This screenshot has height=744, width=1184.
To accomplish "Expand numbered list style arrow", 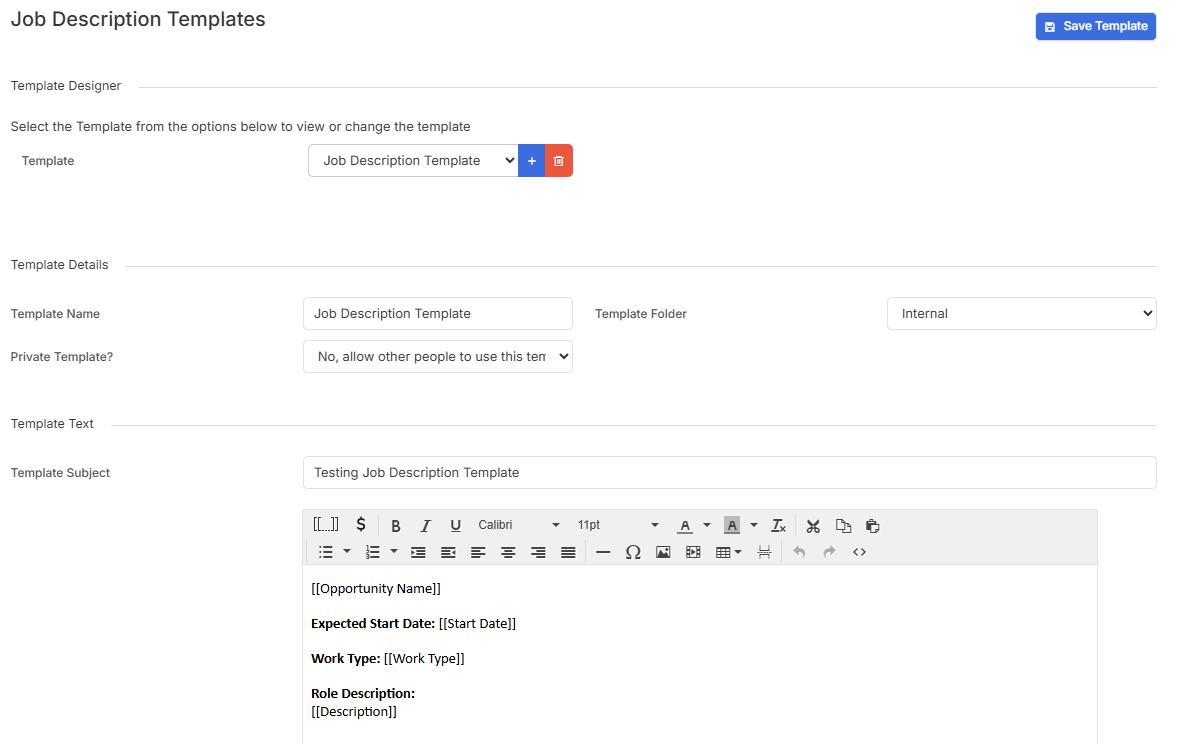I will pyautogui.click(x=394, y=551).
